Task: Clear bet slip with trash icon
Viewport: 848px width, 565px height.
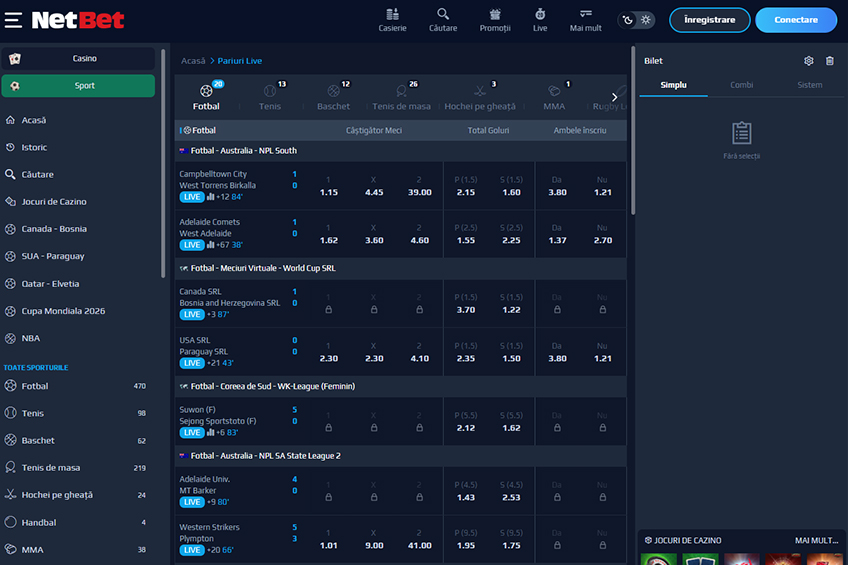Action: [830, 61]
